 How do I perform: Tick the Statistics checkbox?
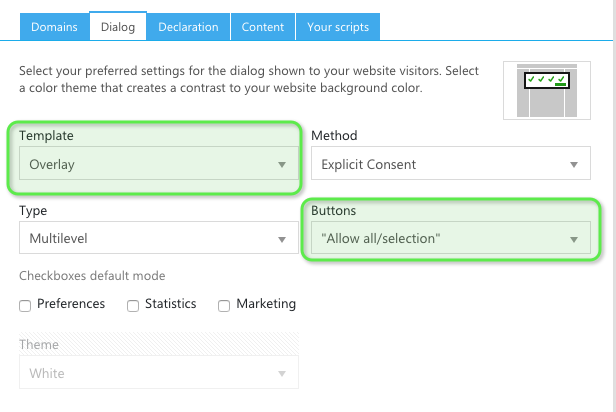[133, 306]
